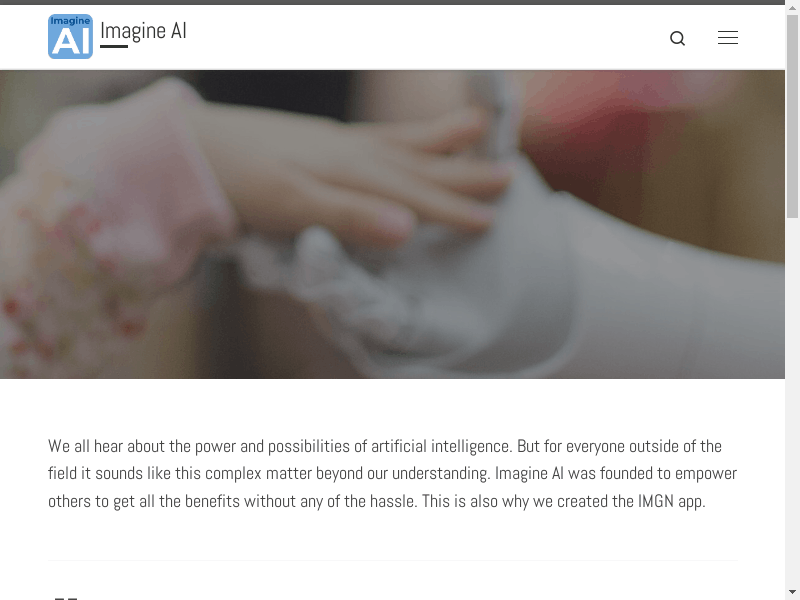Click the scrollbar up arrow
The image size is (800, 600).
coord(792,6)
